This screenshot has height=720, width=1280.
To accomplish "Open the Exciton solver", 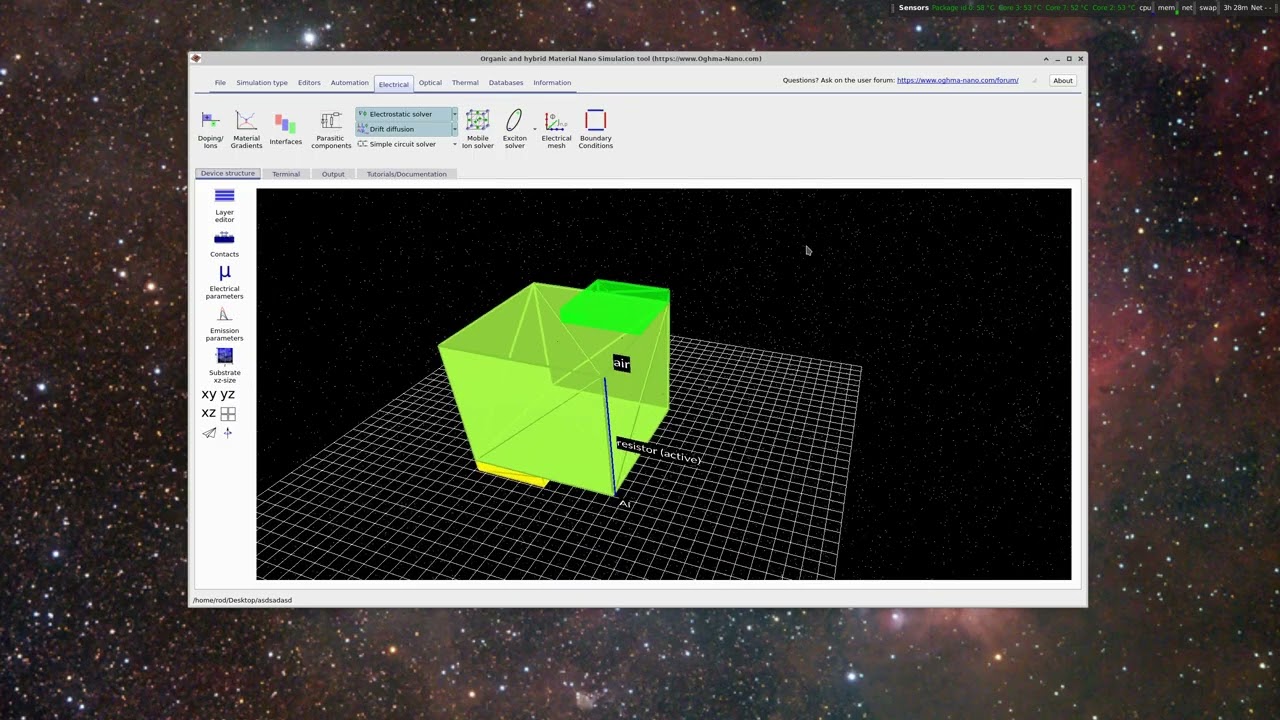I will (x=514, y=130).
